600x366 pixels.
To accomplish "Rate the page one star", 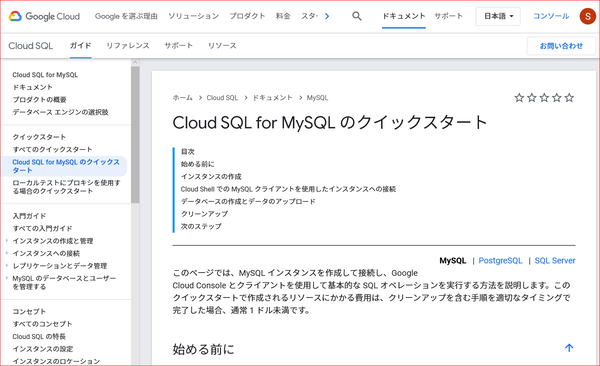I will click(519, 98).
